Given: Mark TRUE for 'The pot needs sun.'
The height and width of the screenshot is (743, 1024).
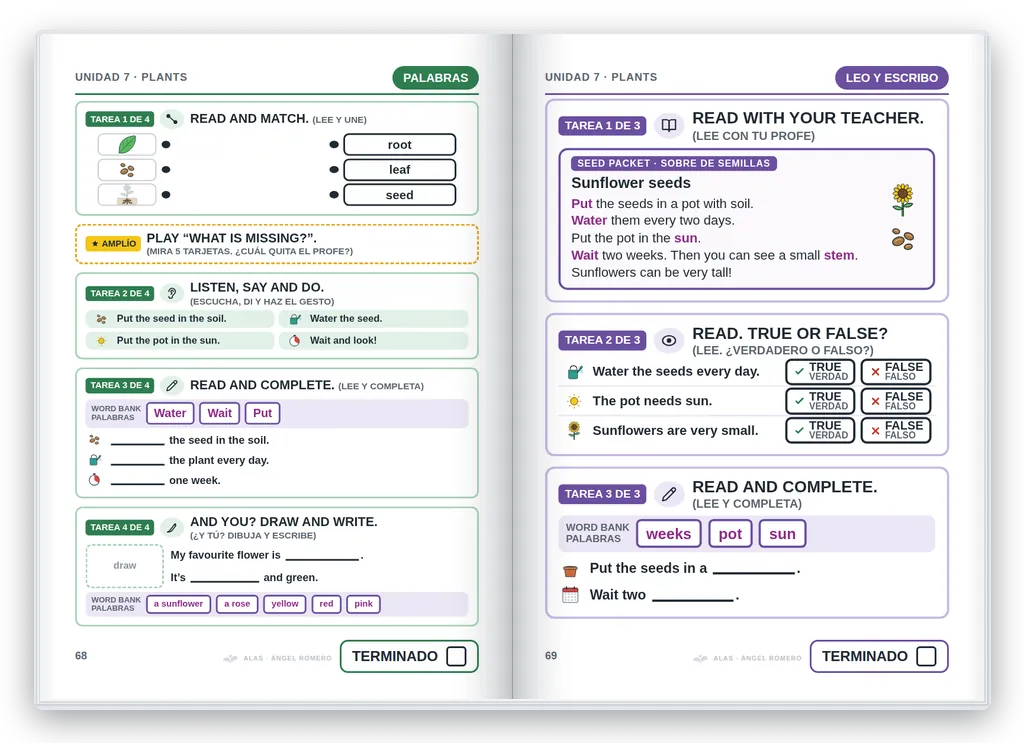Looking at the screenshot, I should [x=820, y=401].
